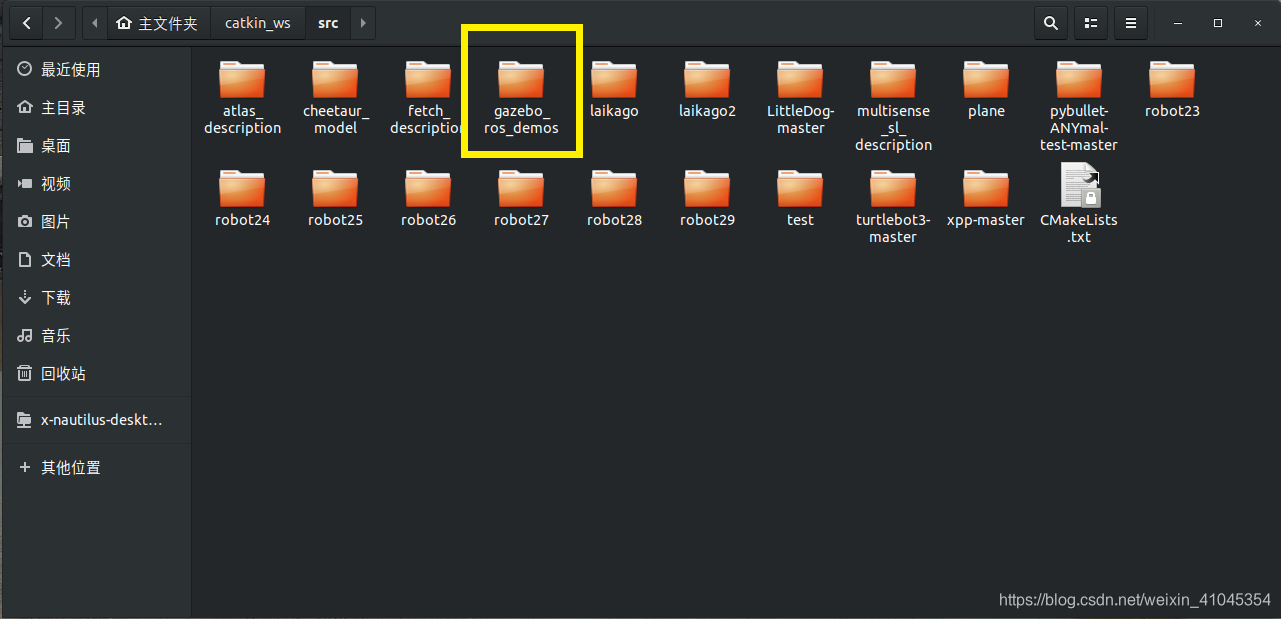1281x619 pixels.
Task: Toggle the list/grid view button
Action: click(1091, 22)
